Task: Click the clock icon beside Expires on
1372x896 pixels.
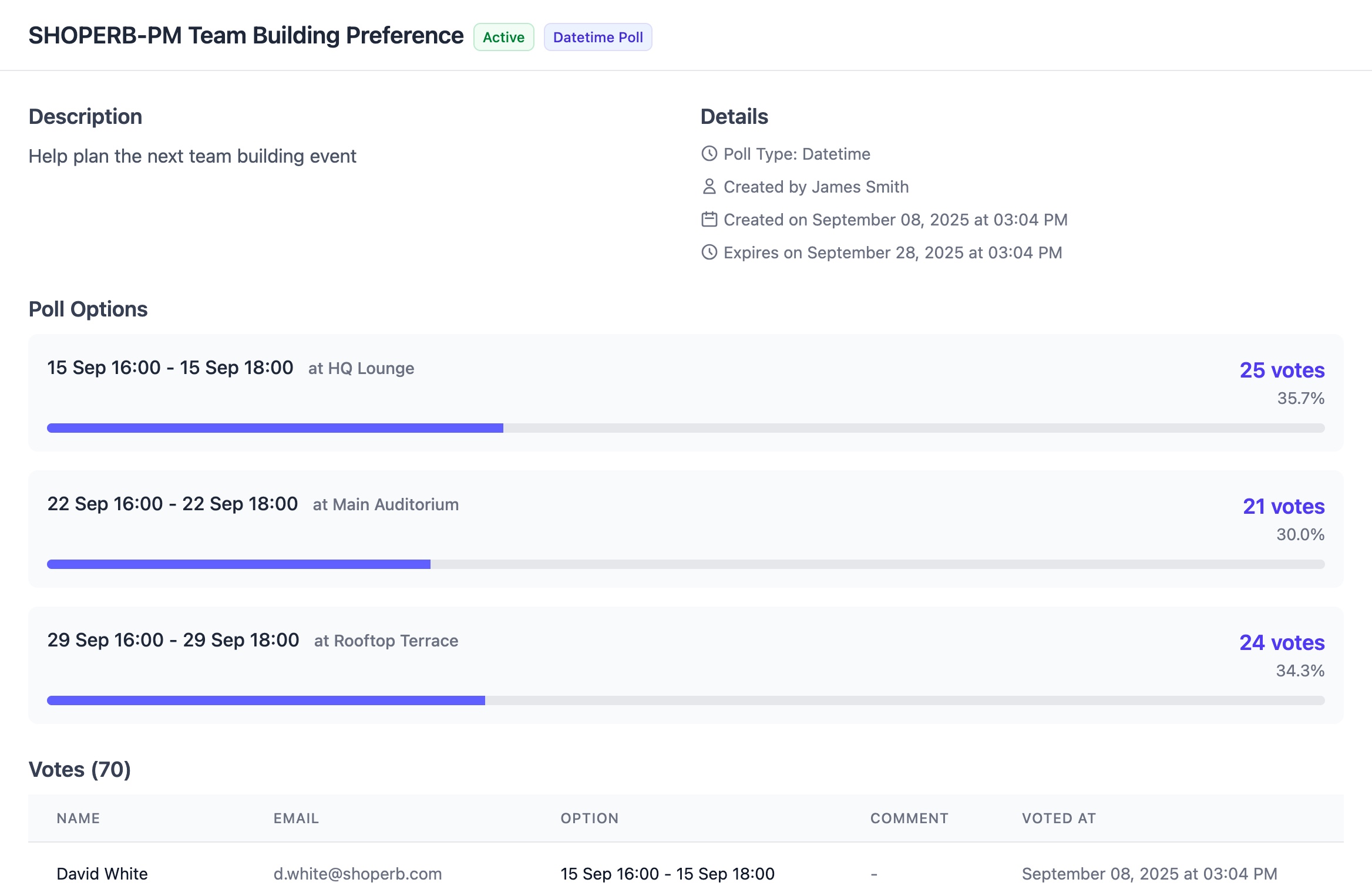Action: click(709, 252)
